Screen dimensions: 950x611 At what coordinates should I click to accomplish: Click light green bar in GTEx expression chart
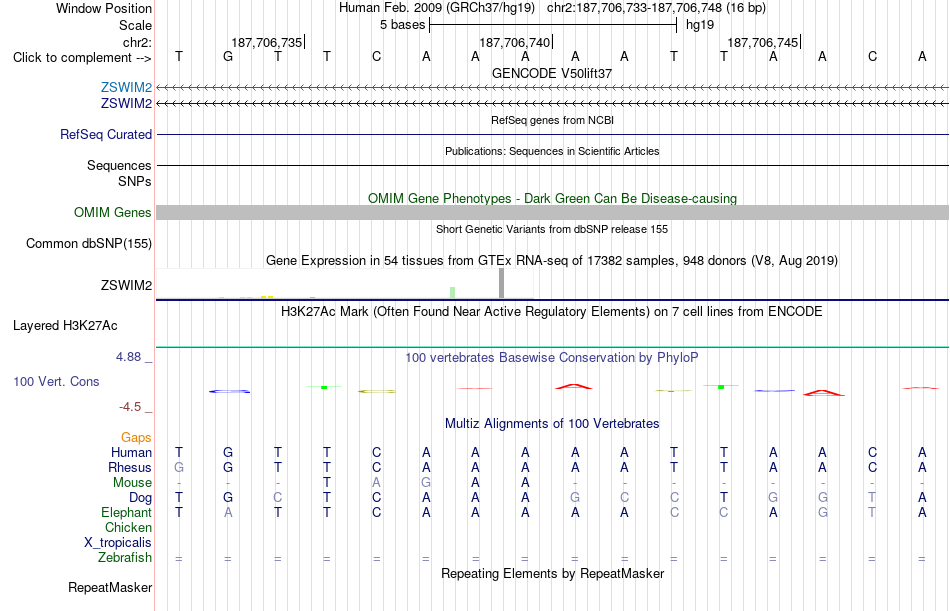pos(453,292)
